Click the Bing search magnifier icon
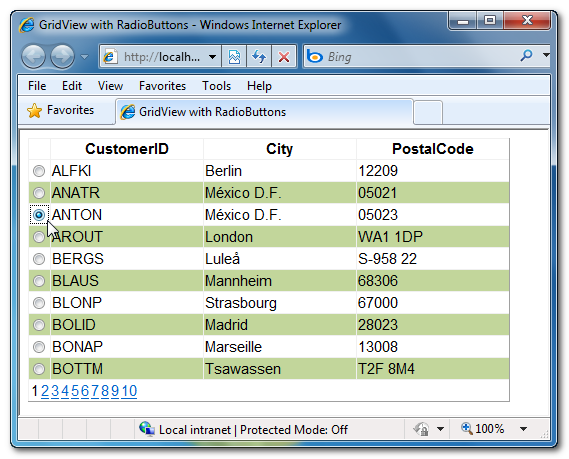 click(526, 56)
